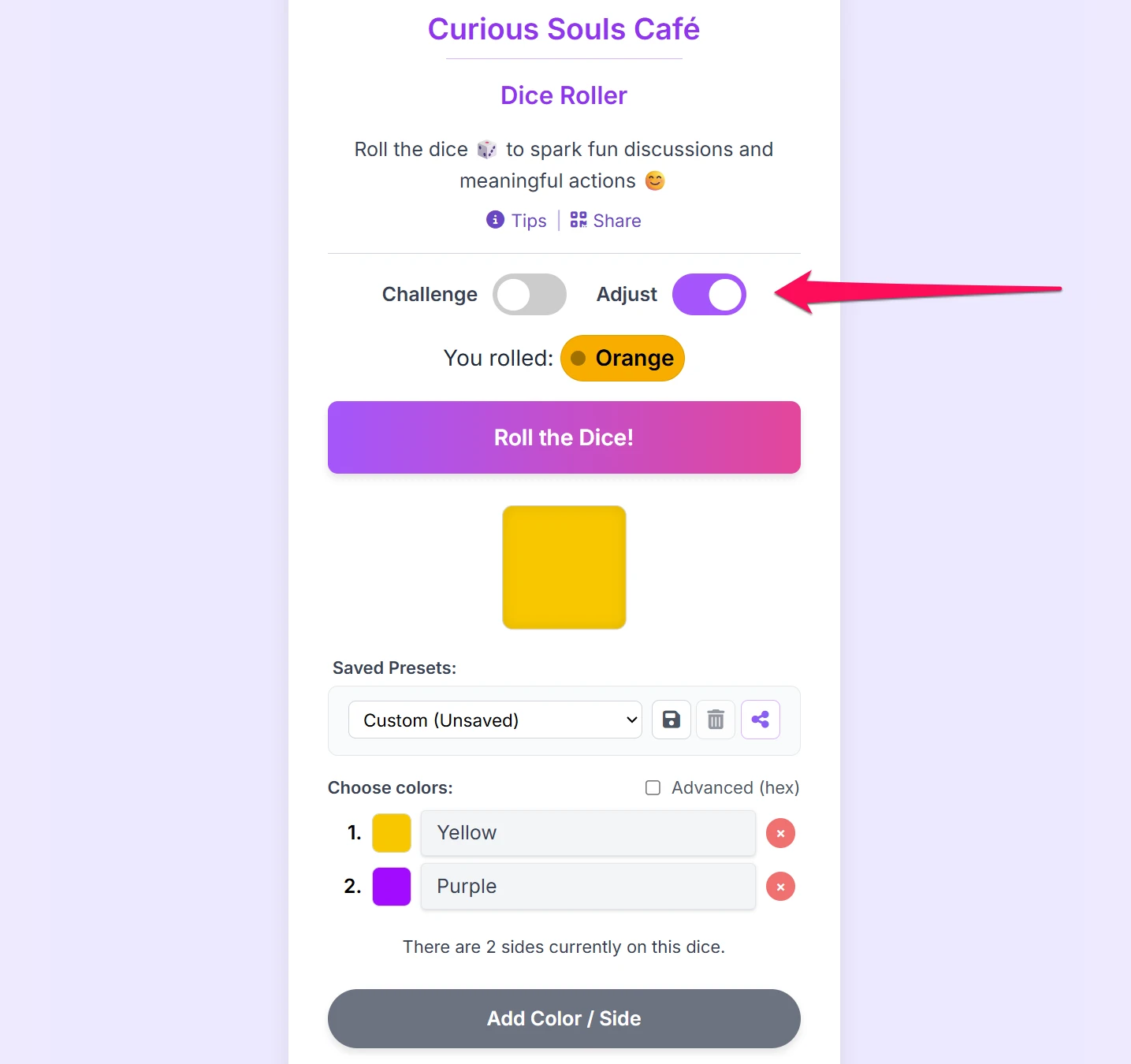Image resolution: width=1131 pixels, height=1064 pixels.
Task: Click the Yellow color name field
Action: pos(588,833)
